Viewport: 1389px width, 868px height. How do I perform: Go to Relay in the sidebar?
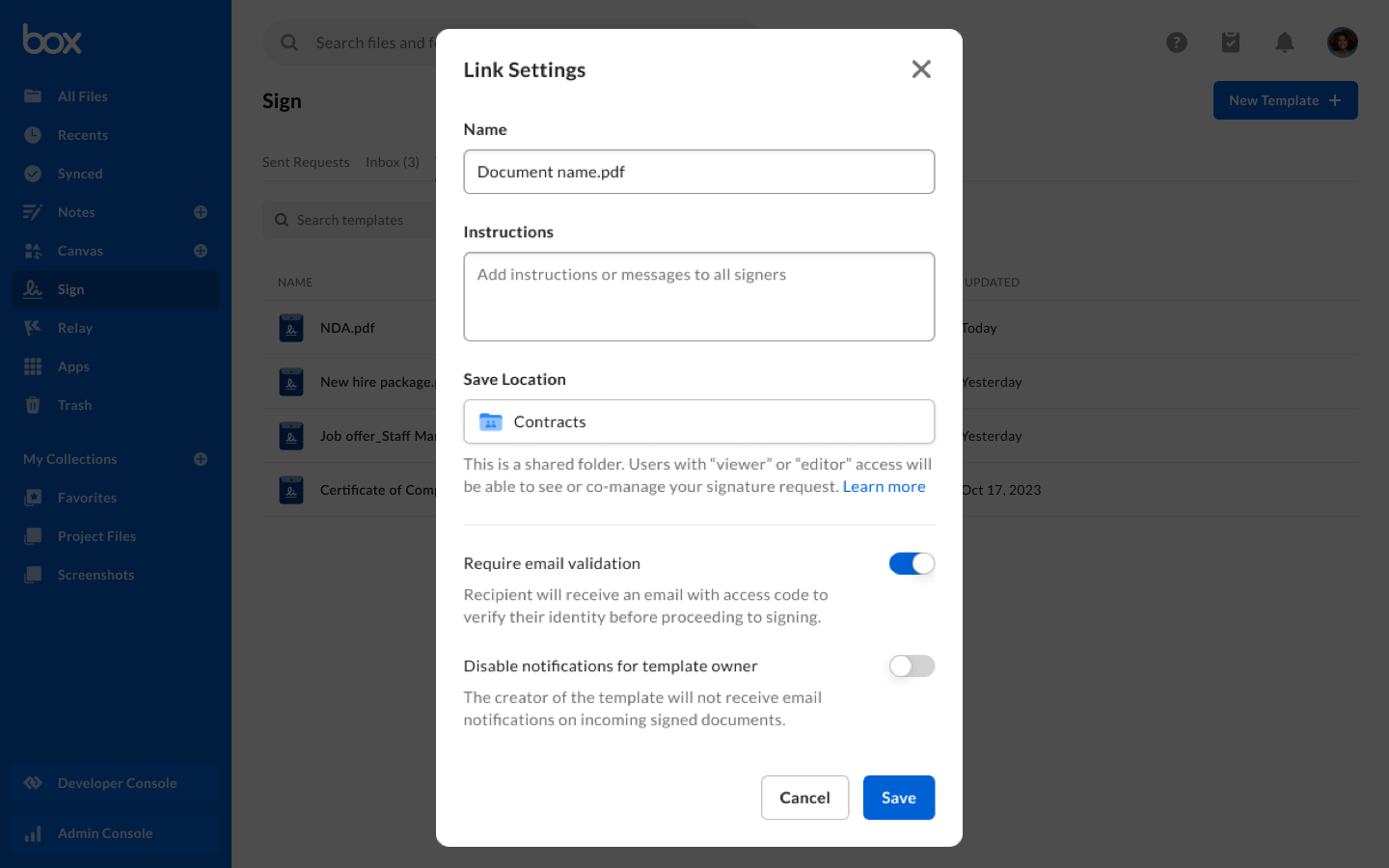pyautogui.click(x=75, y=328)
